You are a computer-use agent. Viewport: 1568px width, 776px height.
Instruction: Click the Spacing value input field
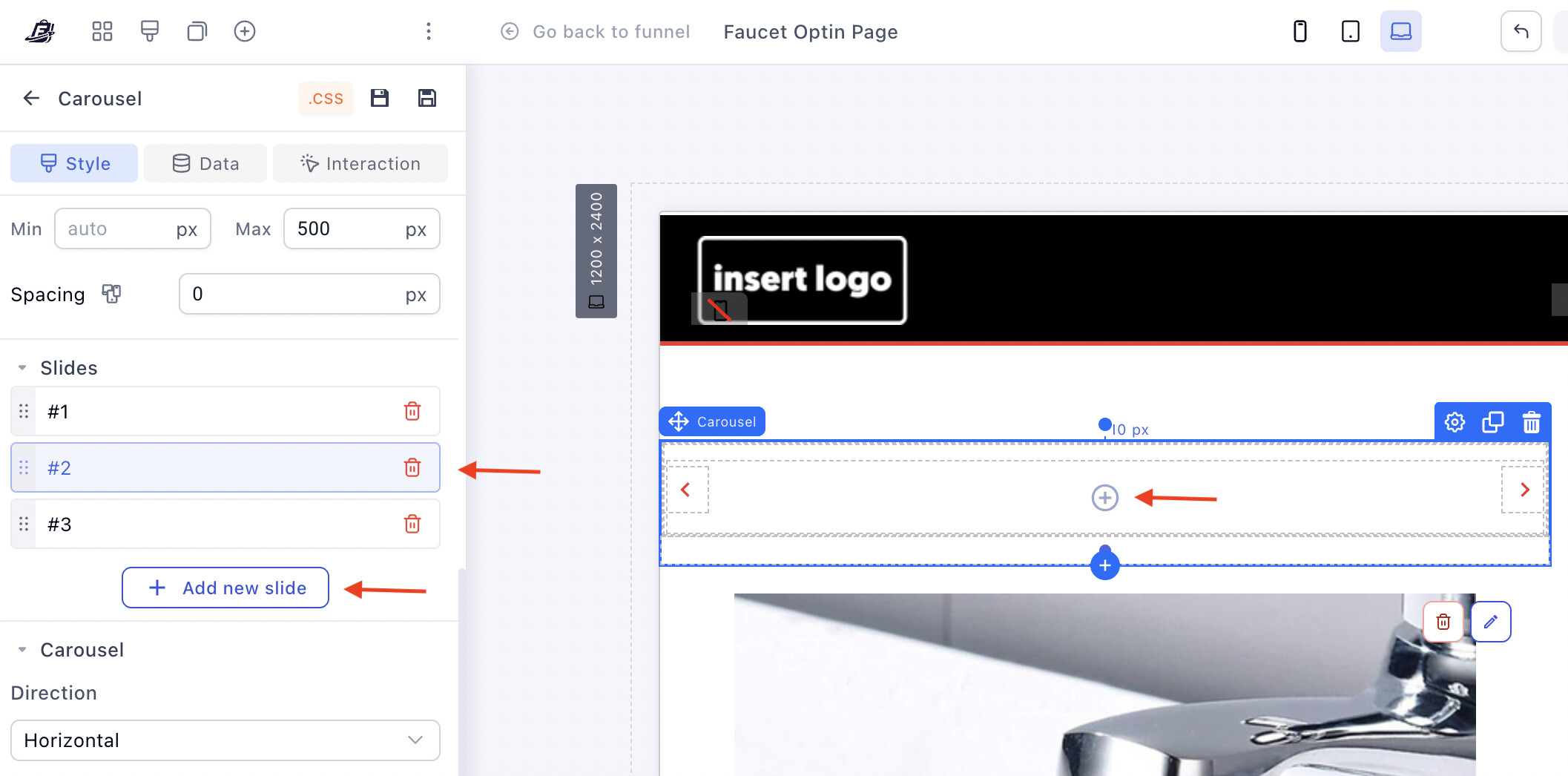click(309, 294)
